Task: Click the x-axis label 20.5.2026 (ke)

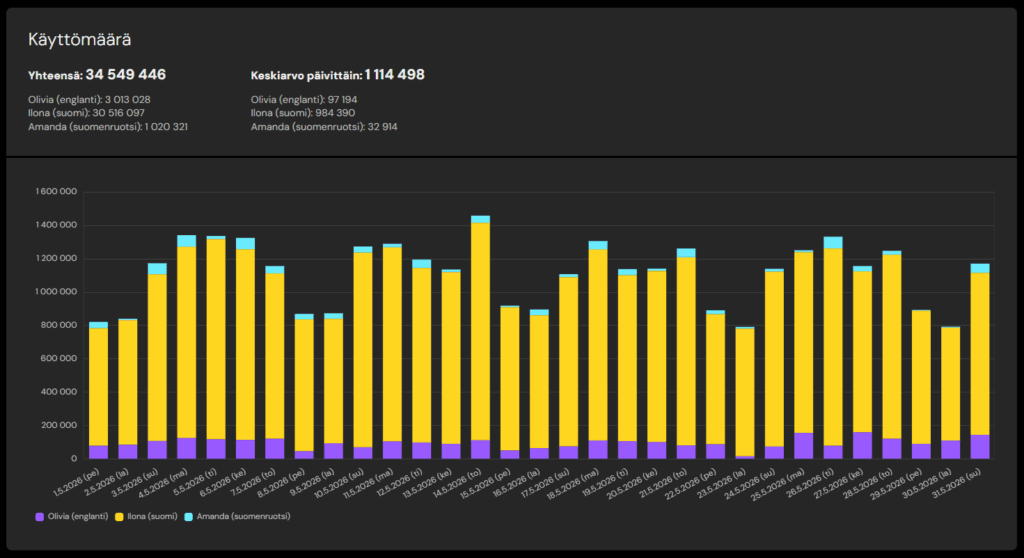Action: click(633, 484)
